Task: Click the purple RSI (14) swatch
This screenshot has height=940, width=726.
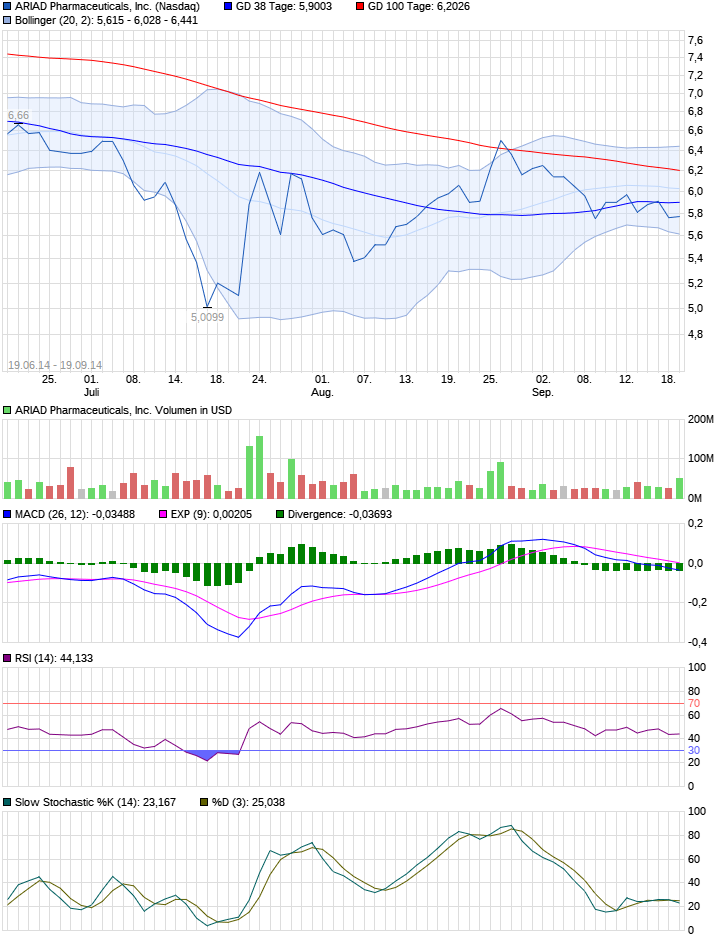Action: [x=7, y=658]
